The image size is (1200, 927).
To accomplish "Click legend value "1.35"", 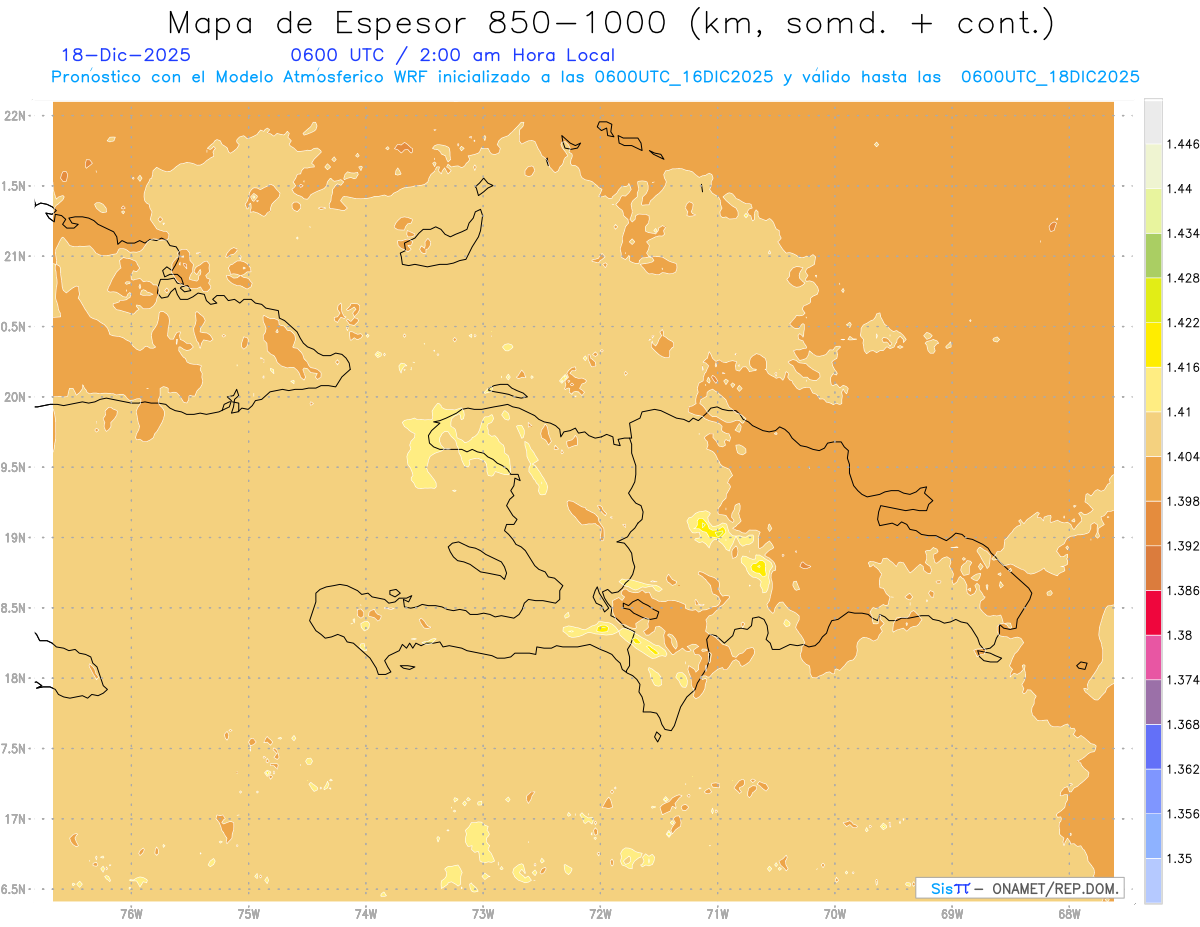I will pos(1178,858).
